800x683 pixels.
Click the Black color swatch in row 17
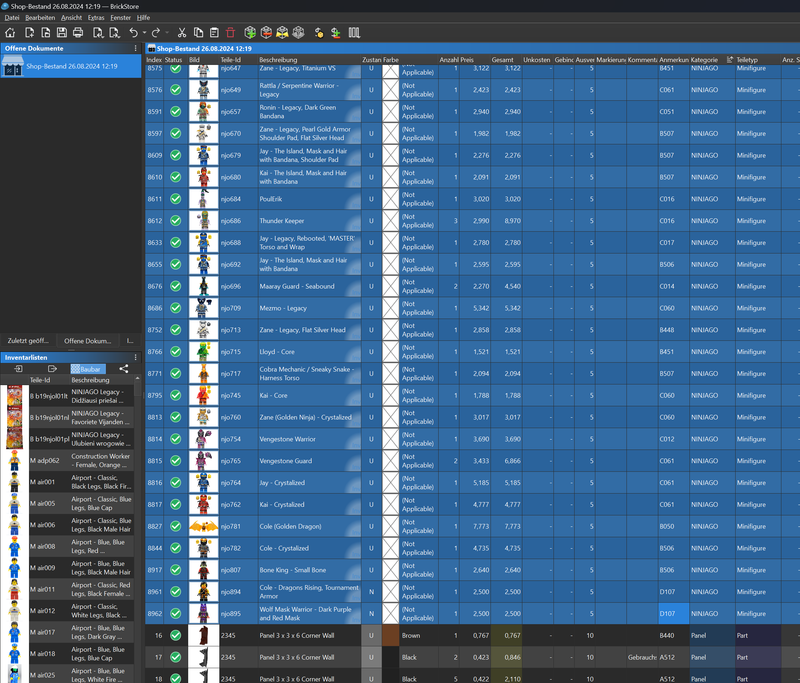click(390, 657)
